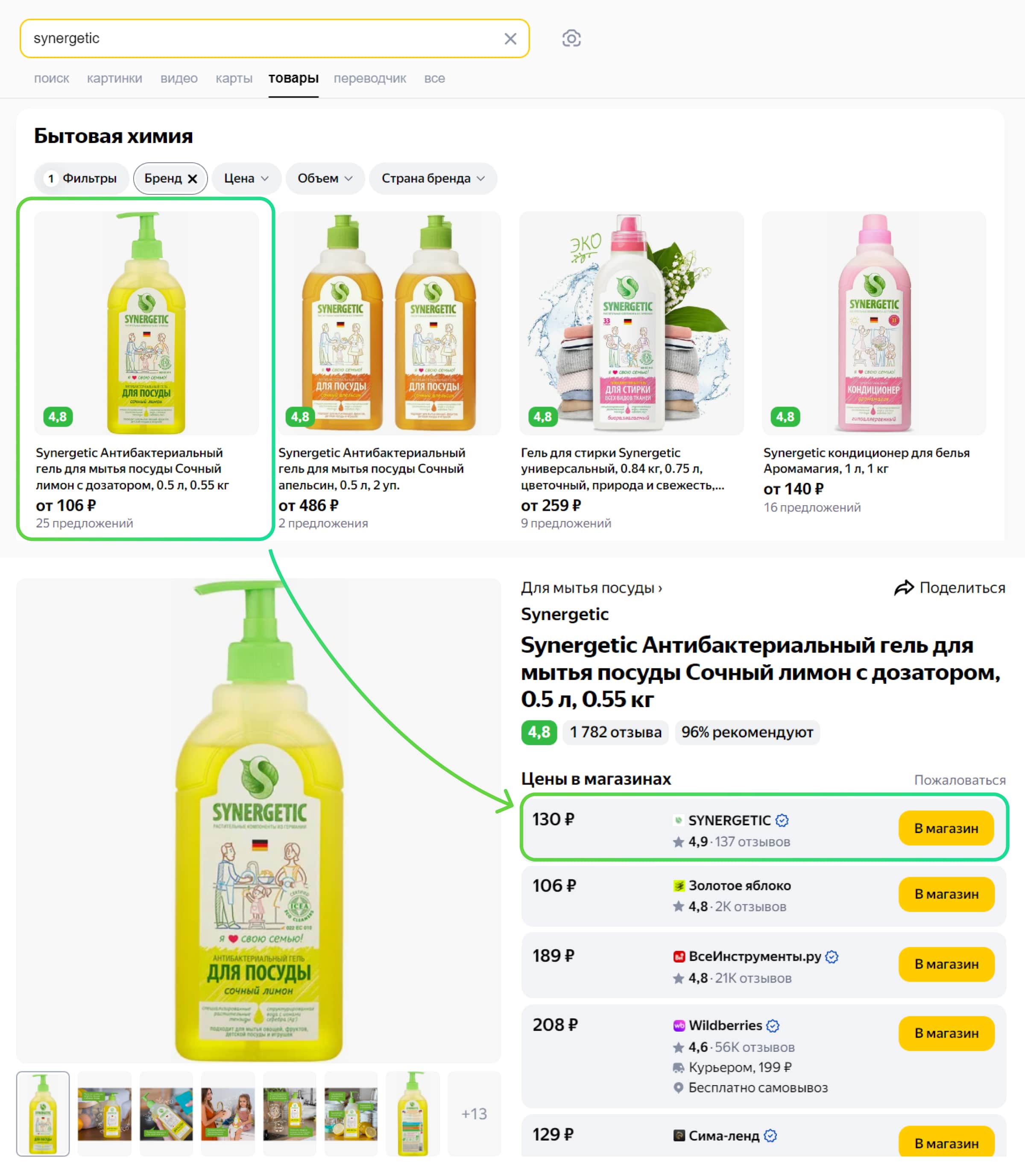Expand the Страна бренда dropdown
This screenshot has width=1025, height=1176.
pyautogui.click(x=432, y=178)
